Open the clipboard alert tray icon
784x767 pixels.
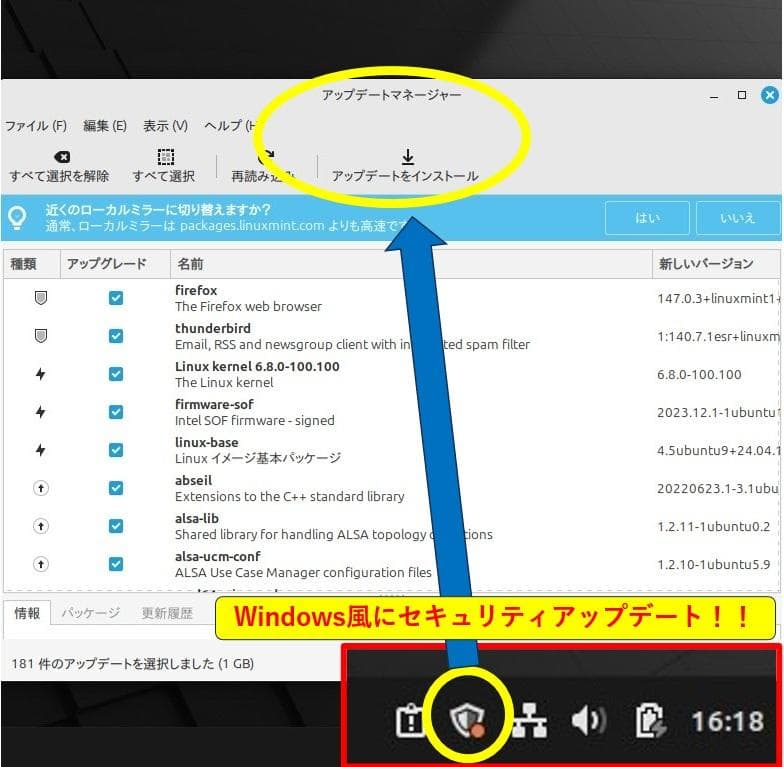(410, 721)
